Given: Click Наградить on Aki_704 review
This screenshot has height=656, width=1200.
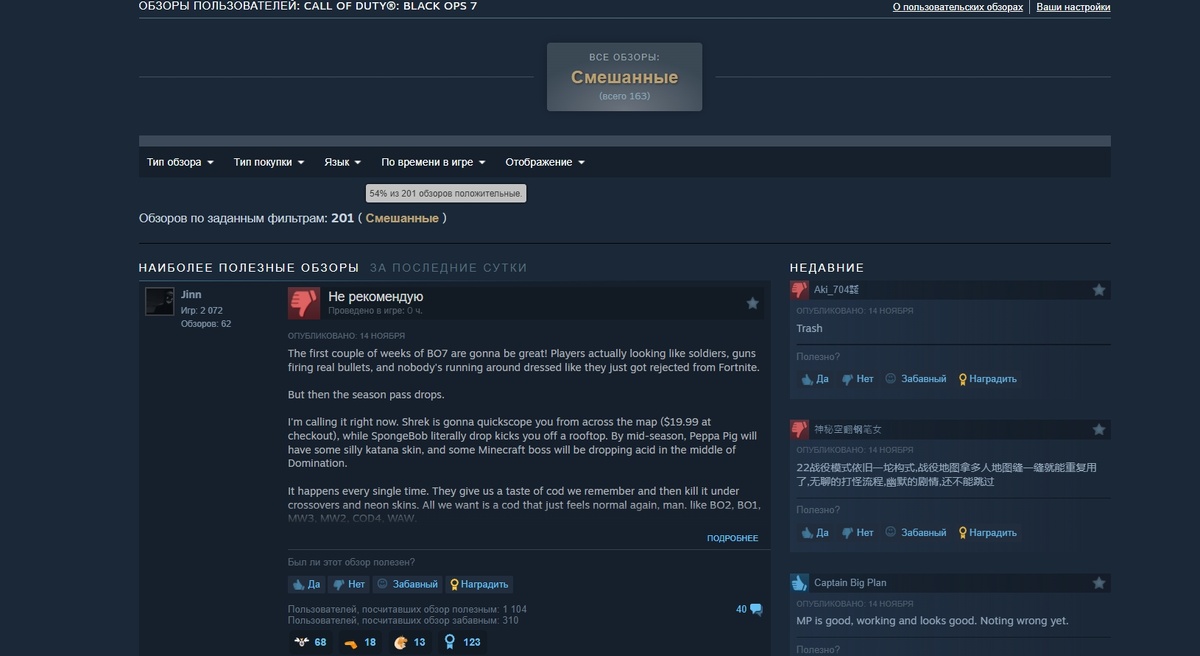Looking at the screenshot, I should click(x=988, y=379).
